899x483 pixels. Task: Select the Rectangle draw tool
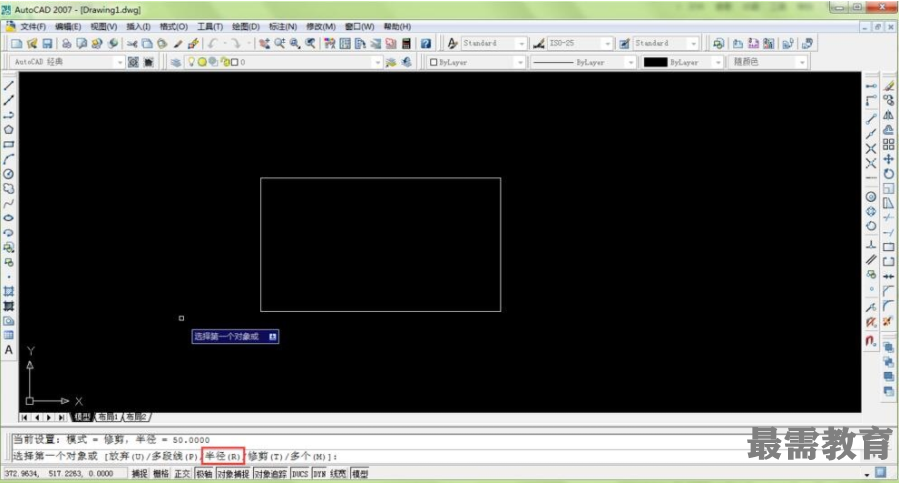[x=9, y=145]
